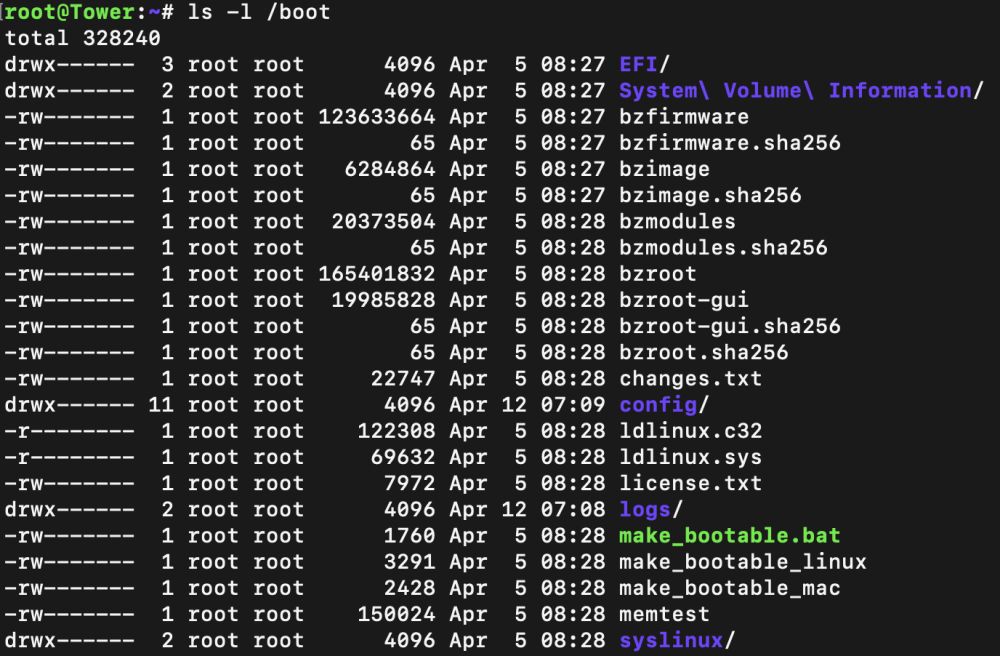Click the bzroot-gui file name
Image resolution: width=1000 pixels, height=656 pixels.
(x=684, y=300)
